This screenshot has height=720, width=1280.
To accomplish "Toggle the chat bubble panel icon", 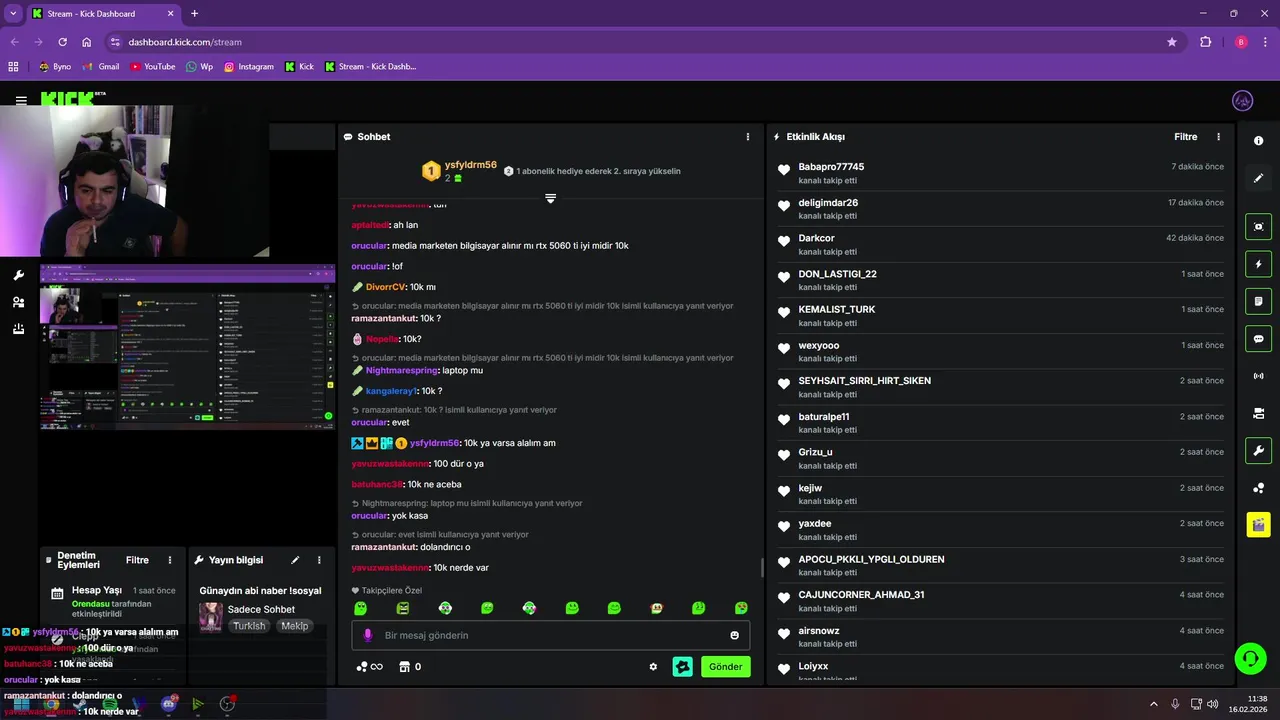I will (x=1258, y=338).
